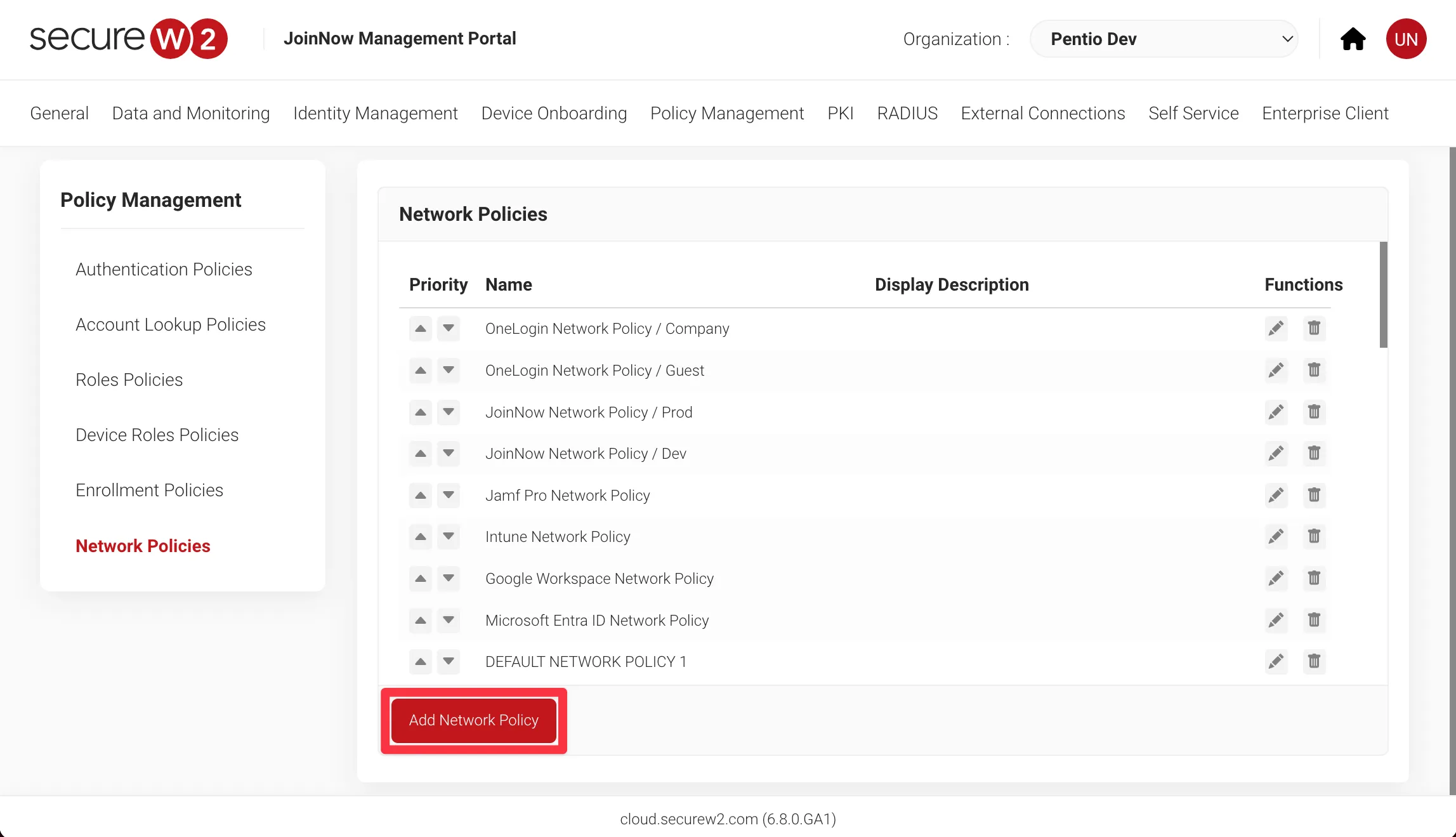The height and width of the screenshot is (837, 1456).
Task: Move JoinNow Network Policy / Prod up
Action: pos(420,412)
